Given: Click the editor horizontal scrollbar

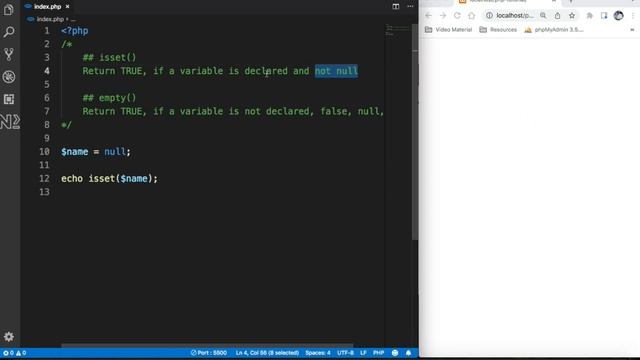Looking at the screenshot, I should click(x=207, y=346).
